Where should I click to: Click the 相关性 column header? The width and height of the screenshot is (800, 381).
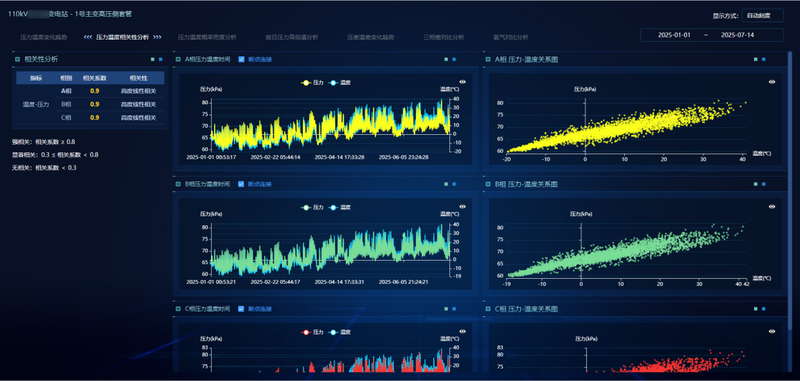click(x=138, y=78)
